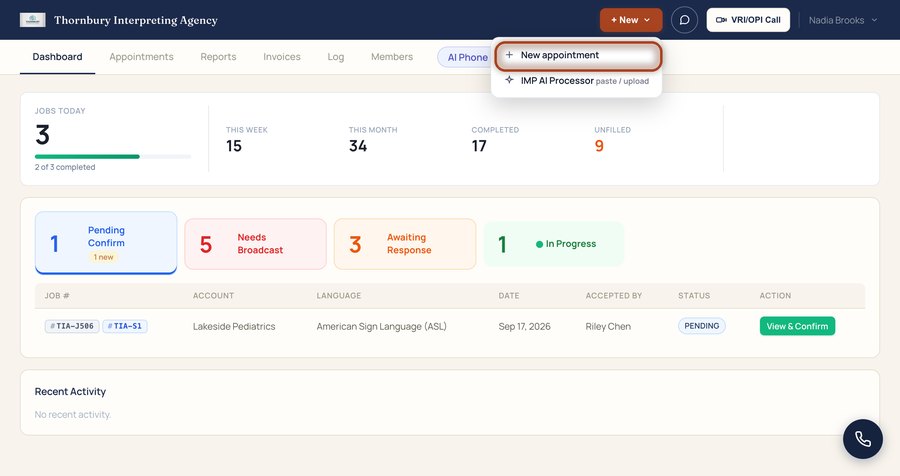Screen dimensions: 900x476
Task: Click the plus icon beside New appointment
Action: (x=509, y=55)
